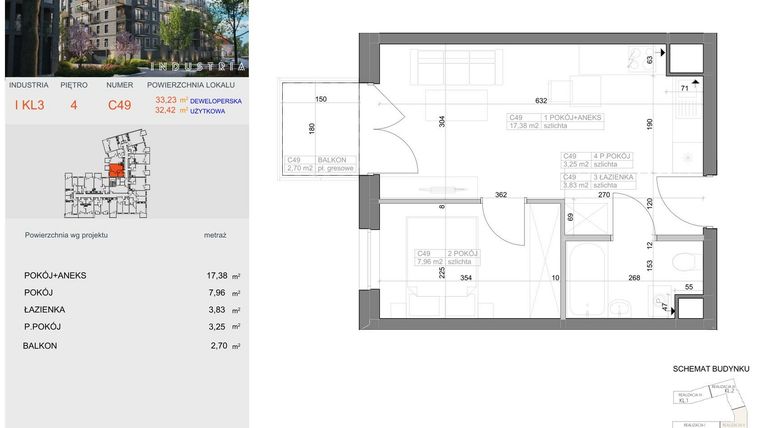Click the 'DEWELOPERSKA' area label
Screen dimensions: 760x428
(x=216, y=101)
